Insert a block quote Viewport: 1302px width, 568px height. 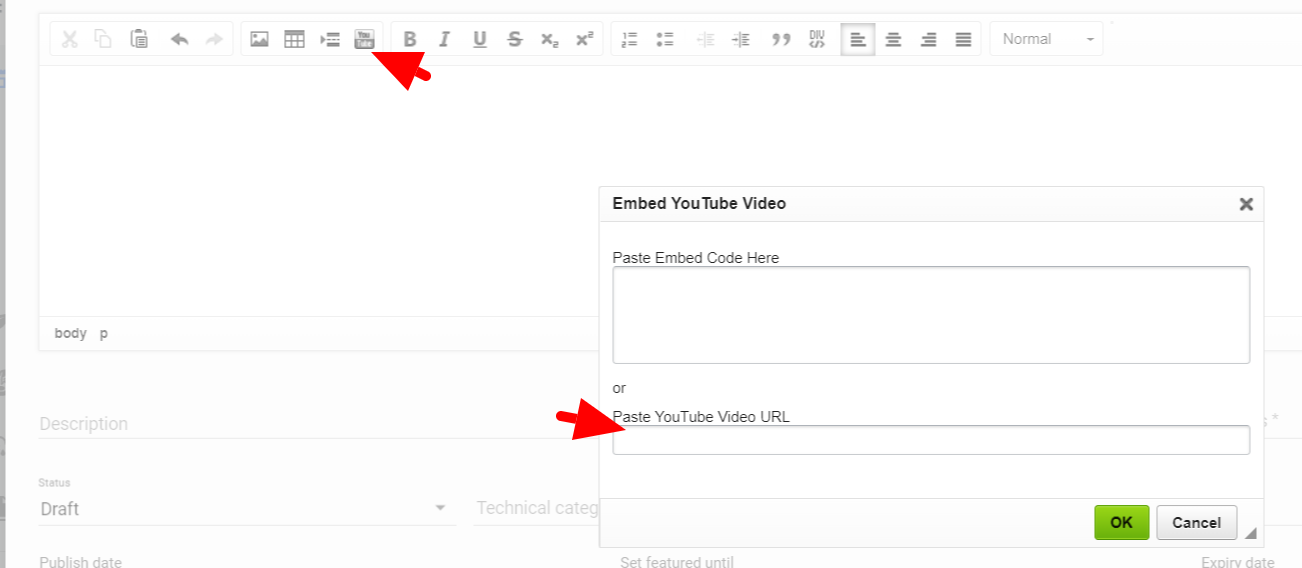[782, 39]
